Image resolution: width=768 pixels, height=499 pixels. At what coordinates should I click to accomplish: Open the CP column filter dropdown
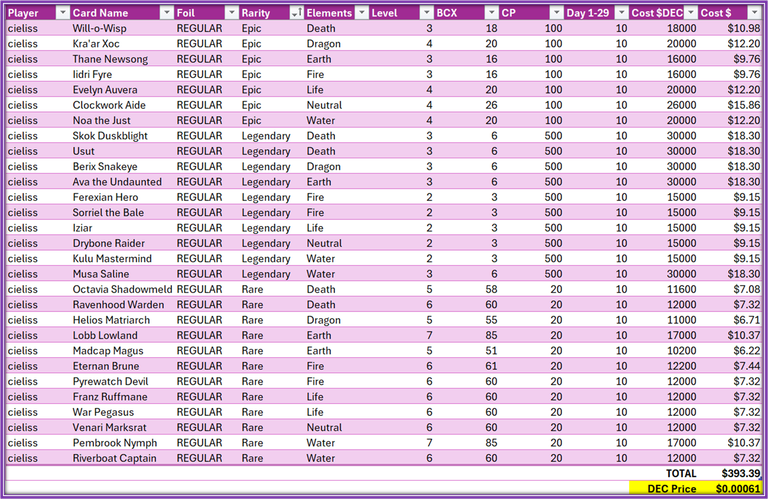tap(556, 13)
